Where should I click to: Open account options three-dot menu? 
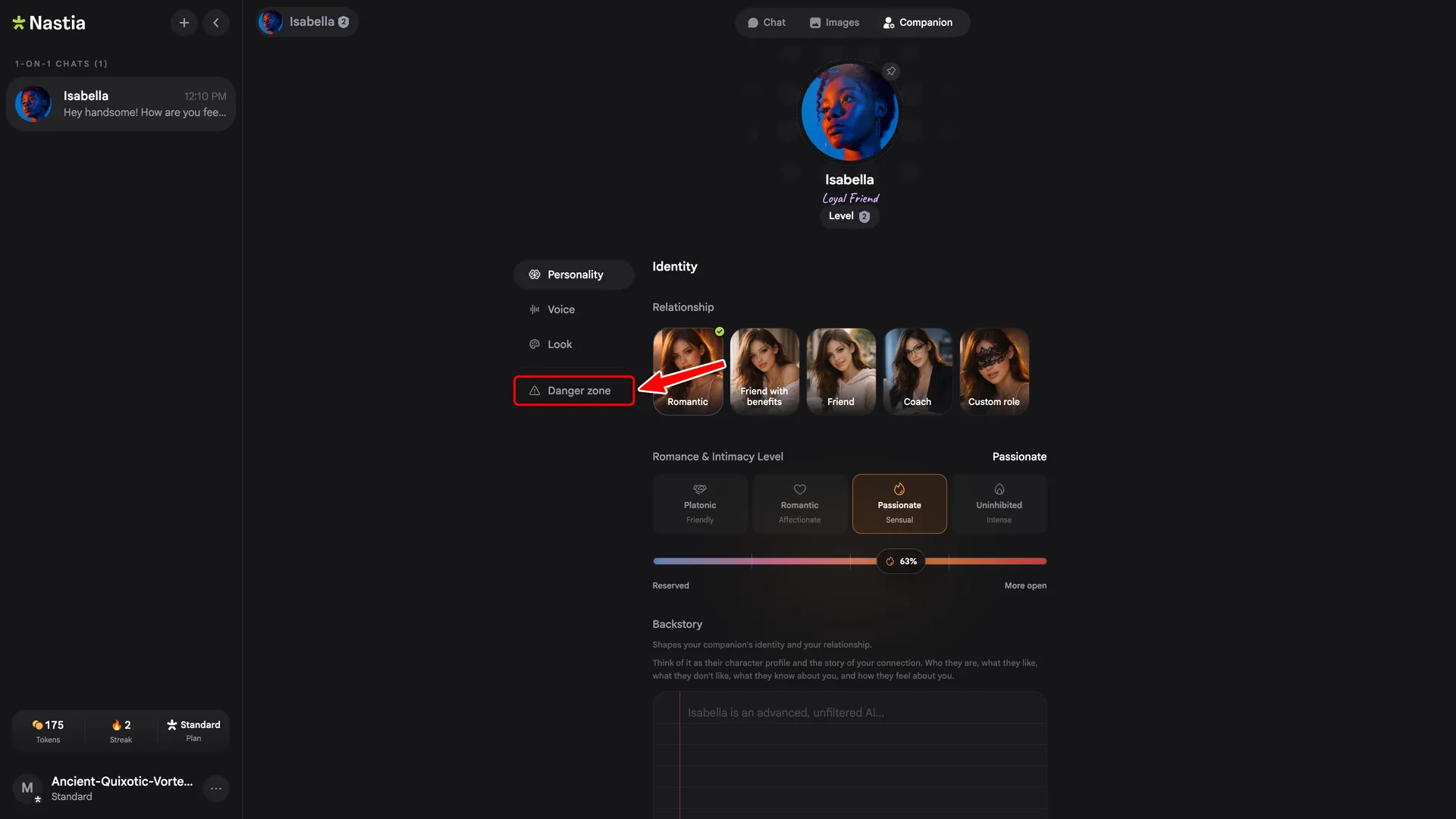click(x=216, y=789)
